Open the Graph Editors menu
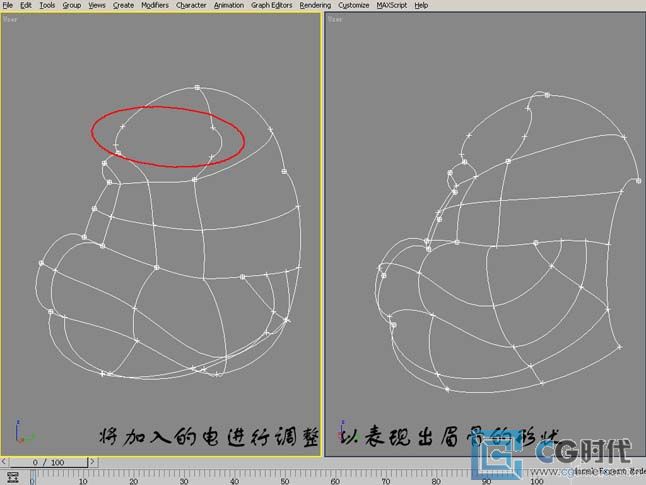 [272, 5]
